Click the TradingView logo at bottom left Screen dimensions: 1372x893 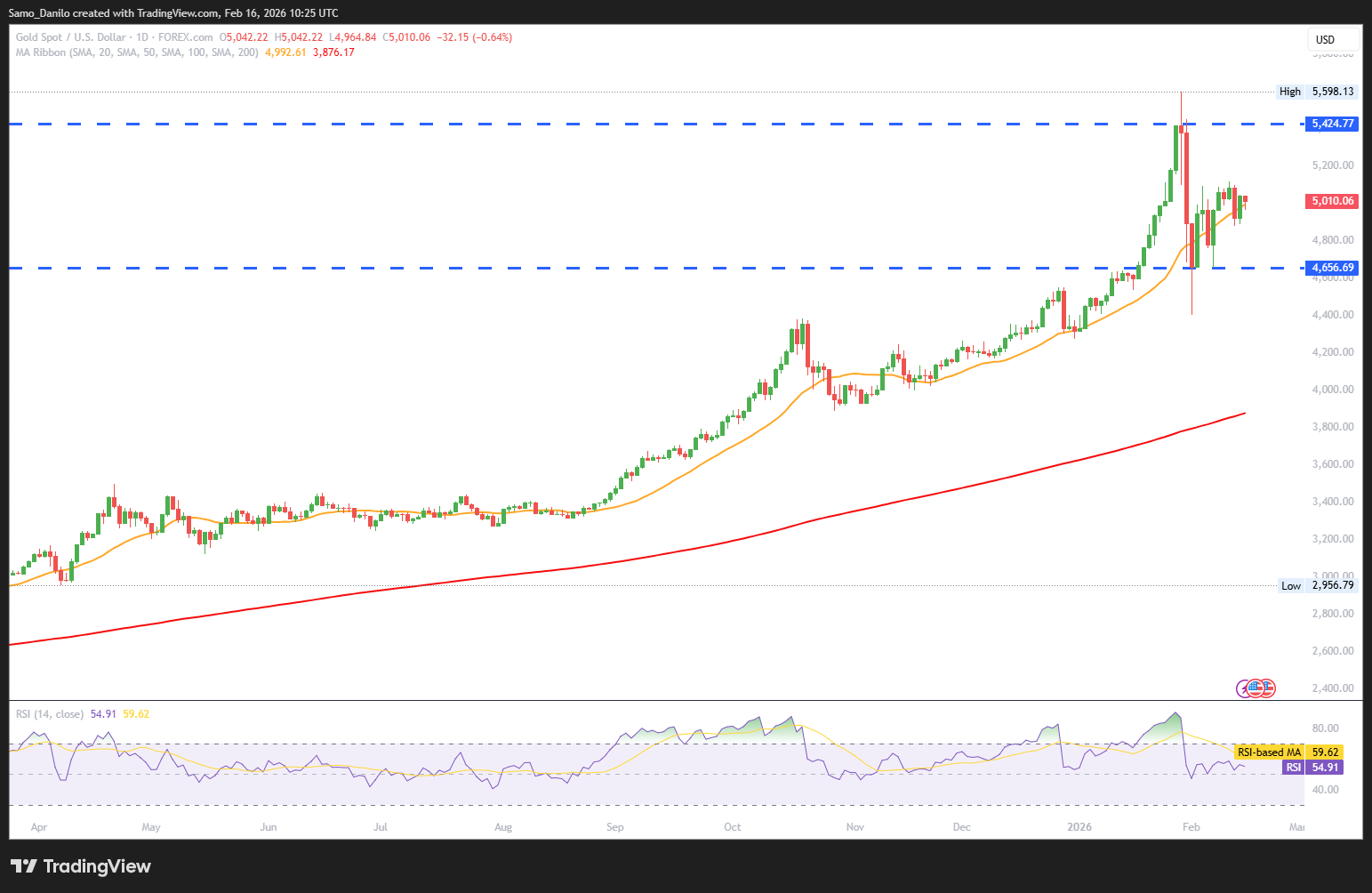(x=81, y=866)
